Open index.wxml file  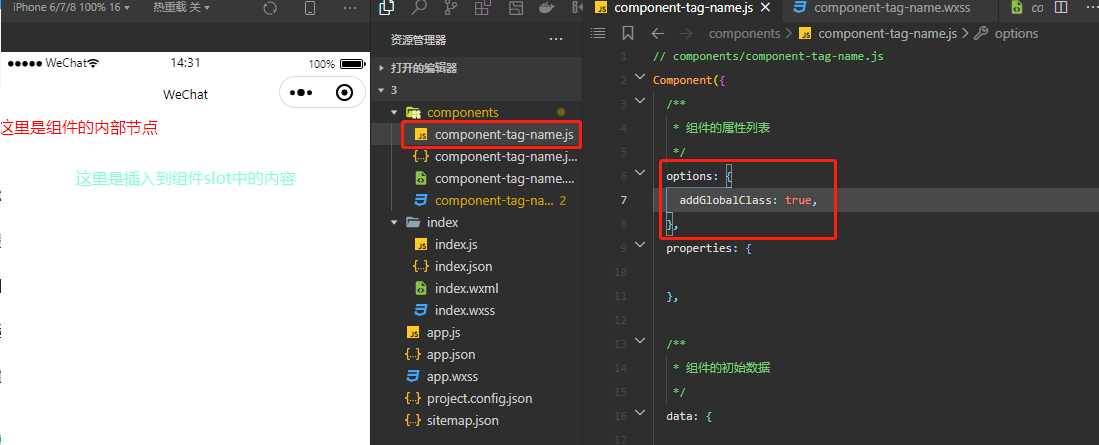point(466,288)
